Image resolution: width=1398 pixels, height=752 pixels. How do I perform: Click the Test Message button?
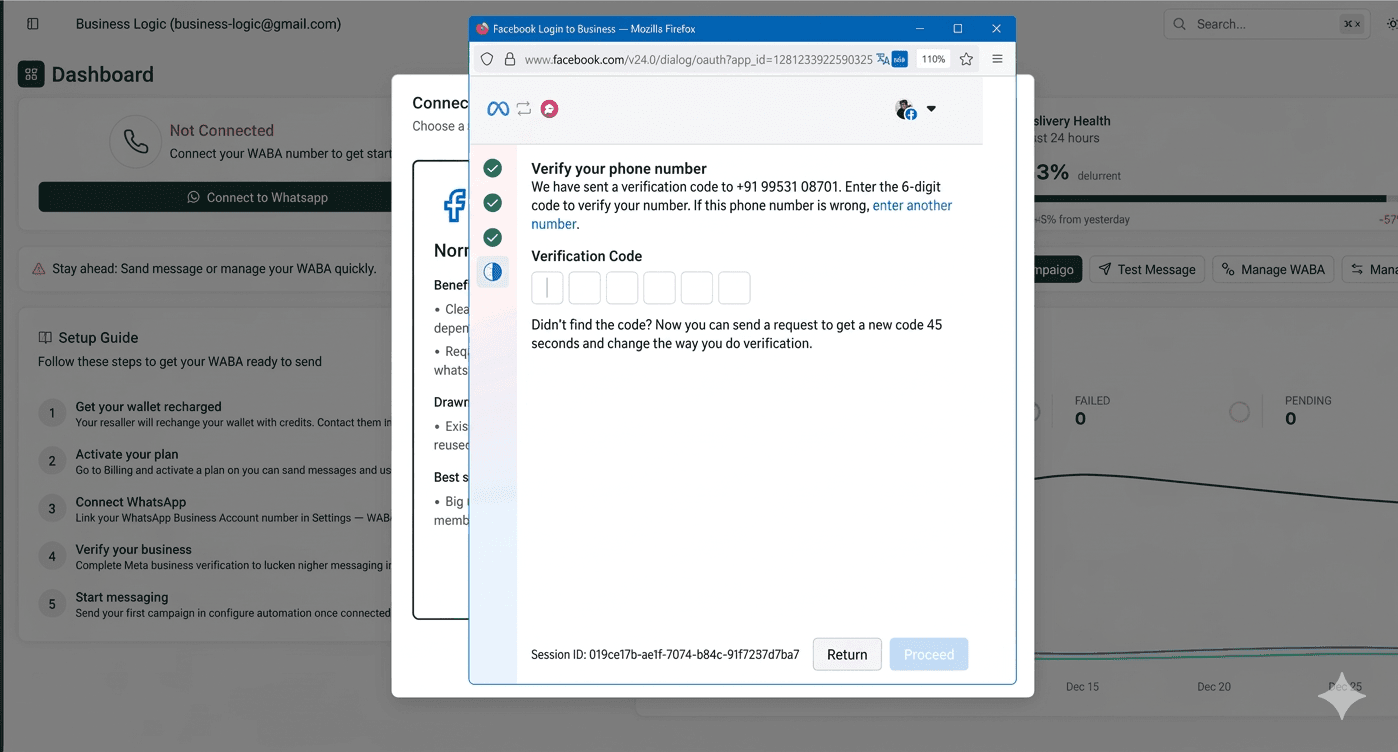(1147, 269)
